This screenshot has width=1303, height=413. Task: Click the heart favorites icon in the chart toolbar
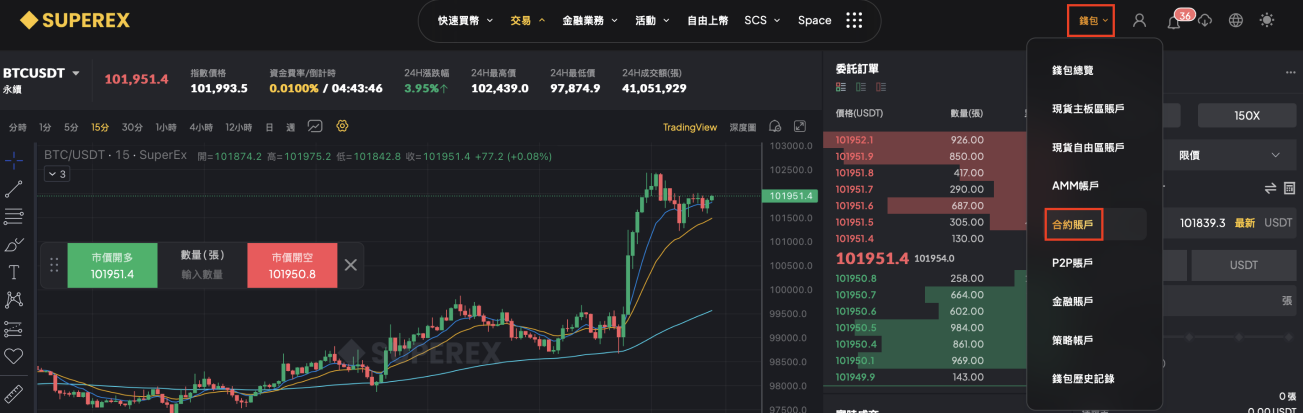coord(14,355)
